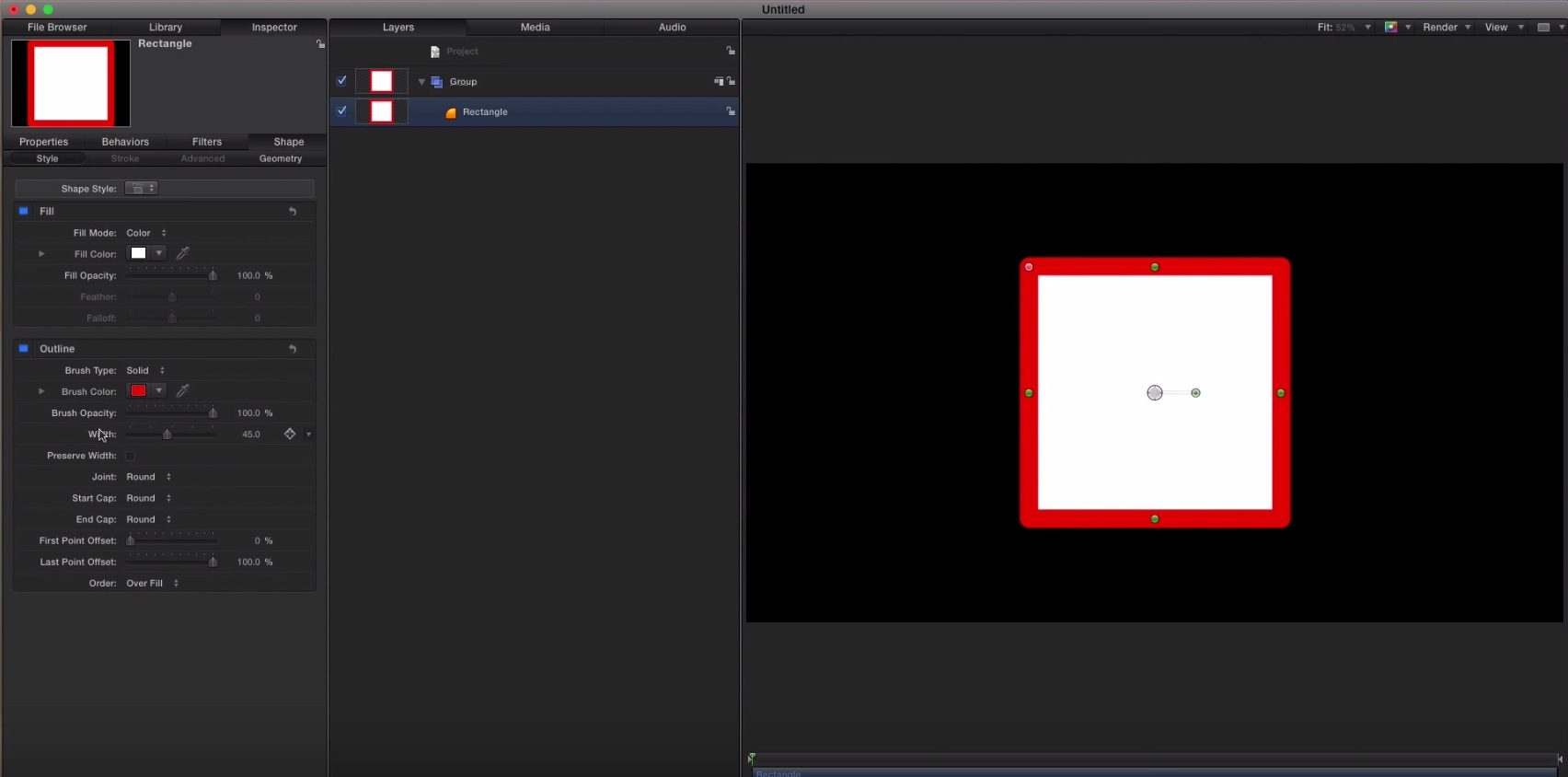This screenshot has height=777, width=1568.
Task: Click the Project document icon
Action: coord(435,52)
